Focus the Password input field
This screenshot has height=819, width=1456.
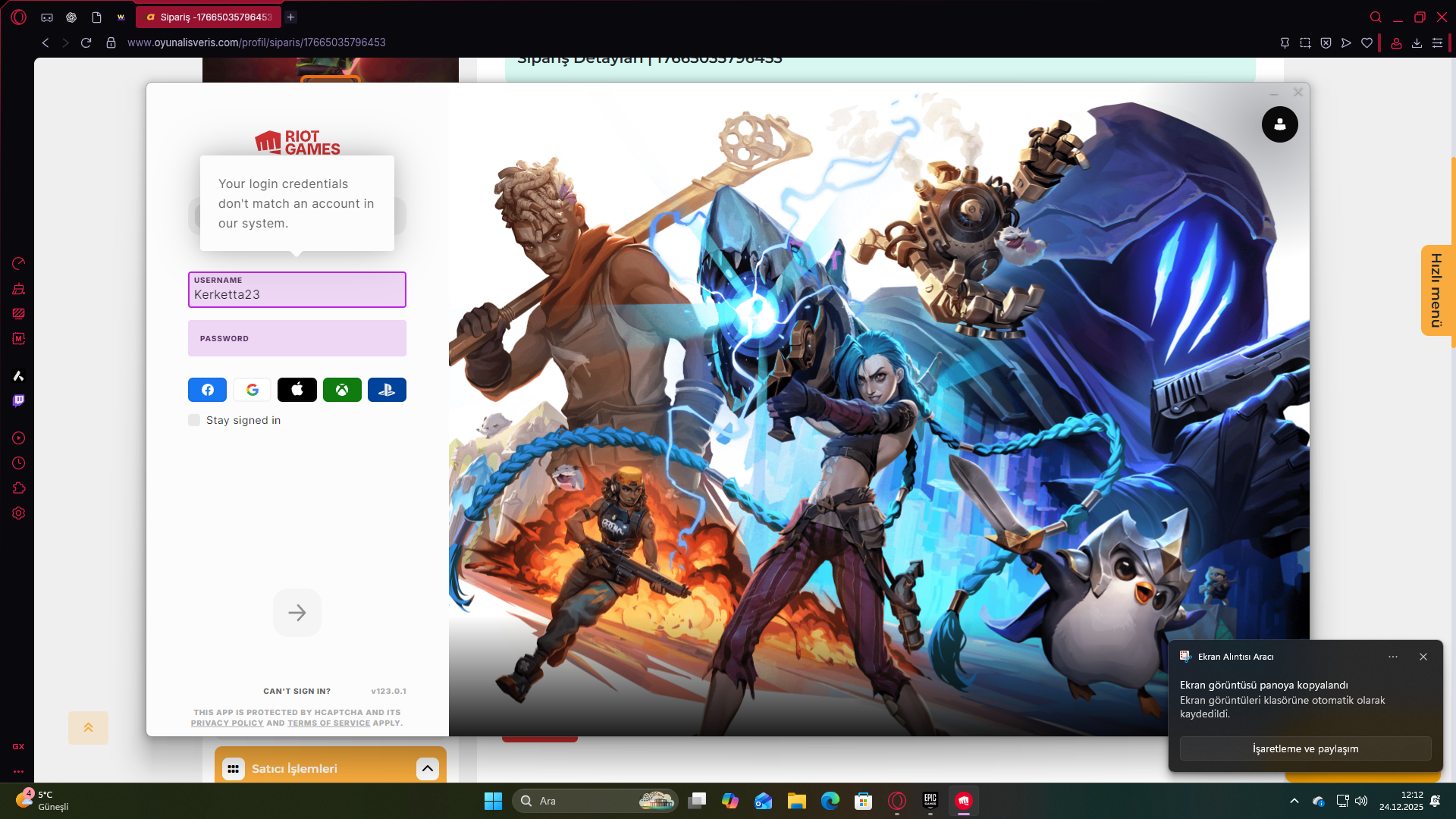pos(297,338)
